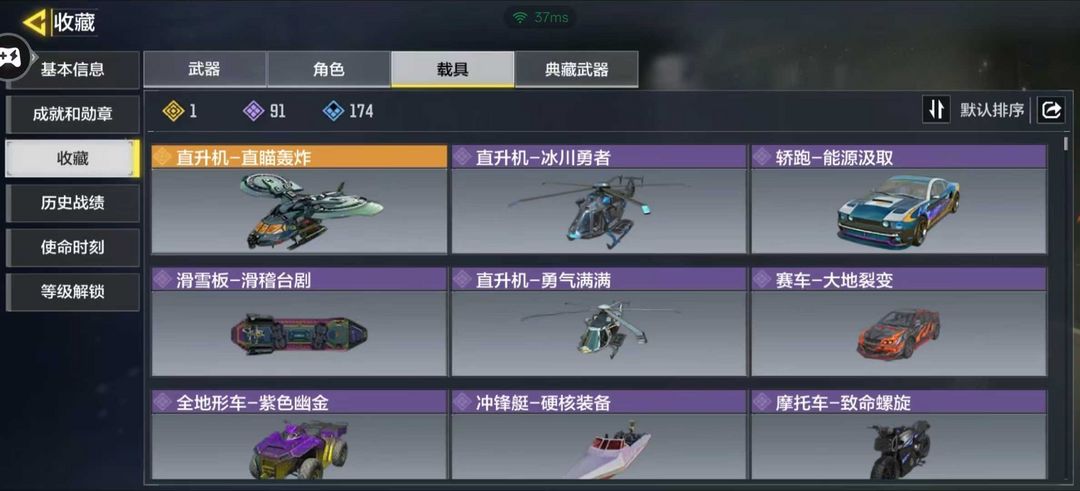Open the 等级解锁 section
1080x491 pixels.
click(72, 292)
